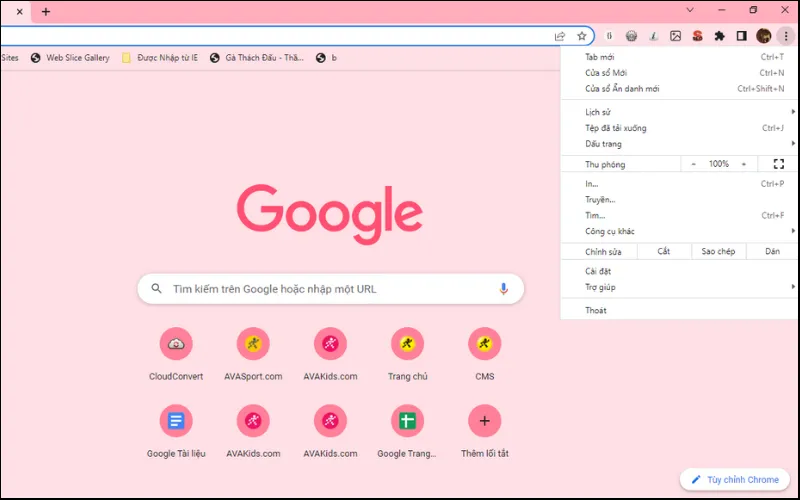Expand the Lịch sử submenu
This screenshot has height=500, width=800.
pos(679,112)
